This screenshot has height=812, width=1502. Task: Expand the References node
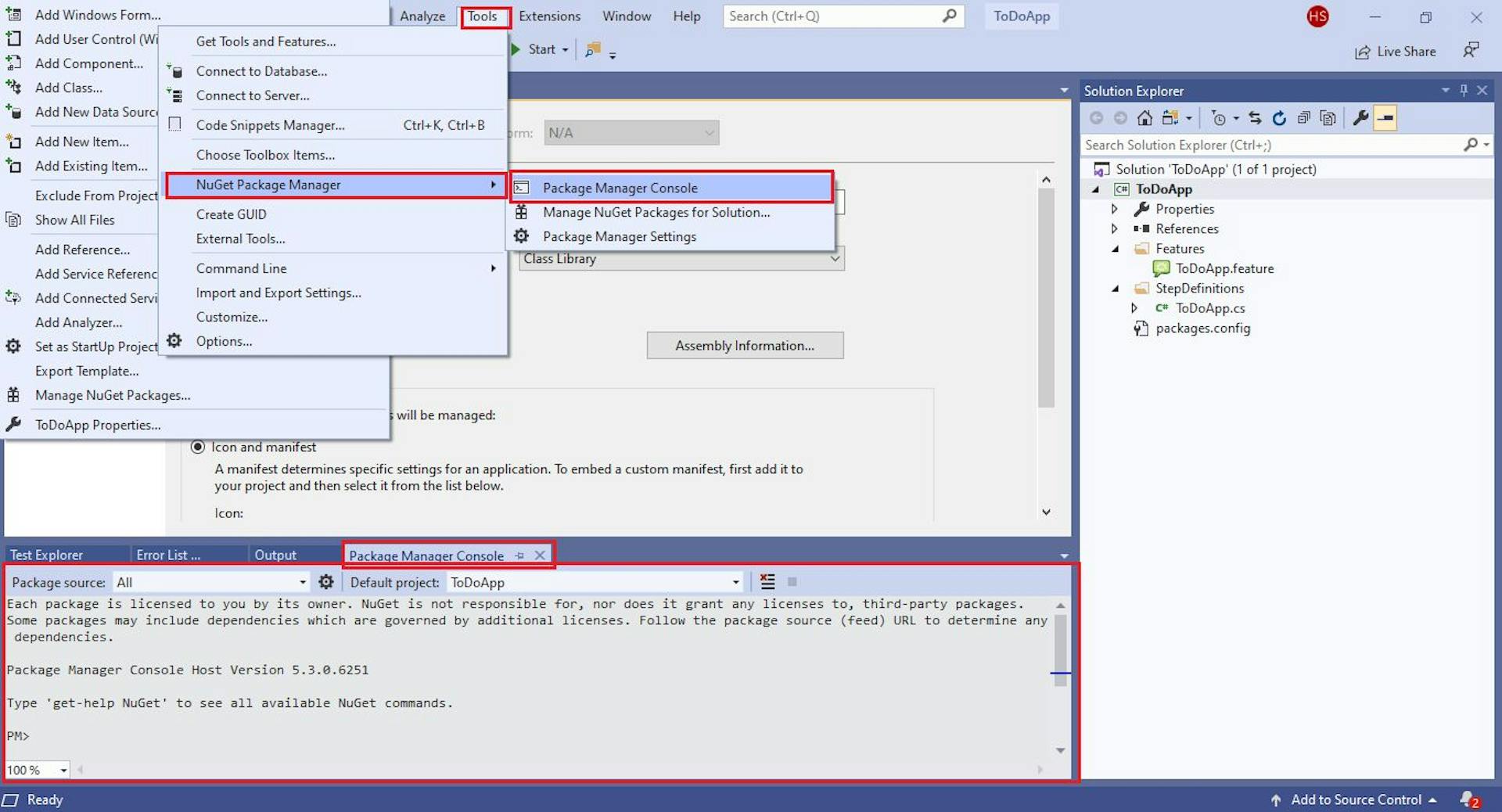[1114, 228]
